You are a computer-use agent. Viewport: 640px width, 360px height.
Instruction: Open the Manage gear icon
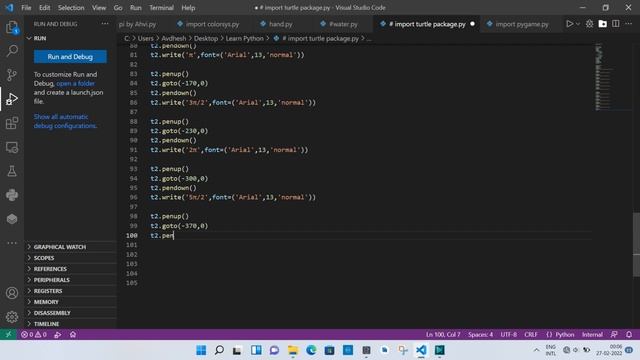tap(12, 317)
